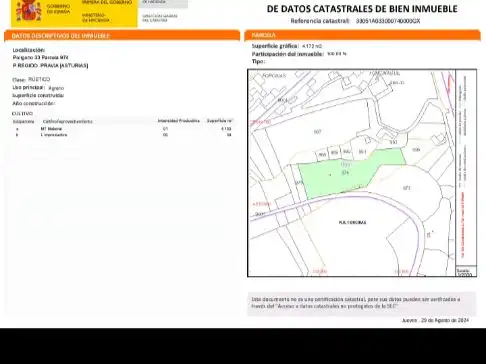Click parcel 991 on the cadastral map

[362, 152]
